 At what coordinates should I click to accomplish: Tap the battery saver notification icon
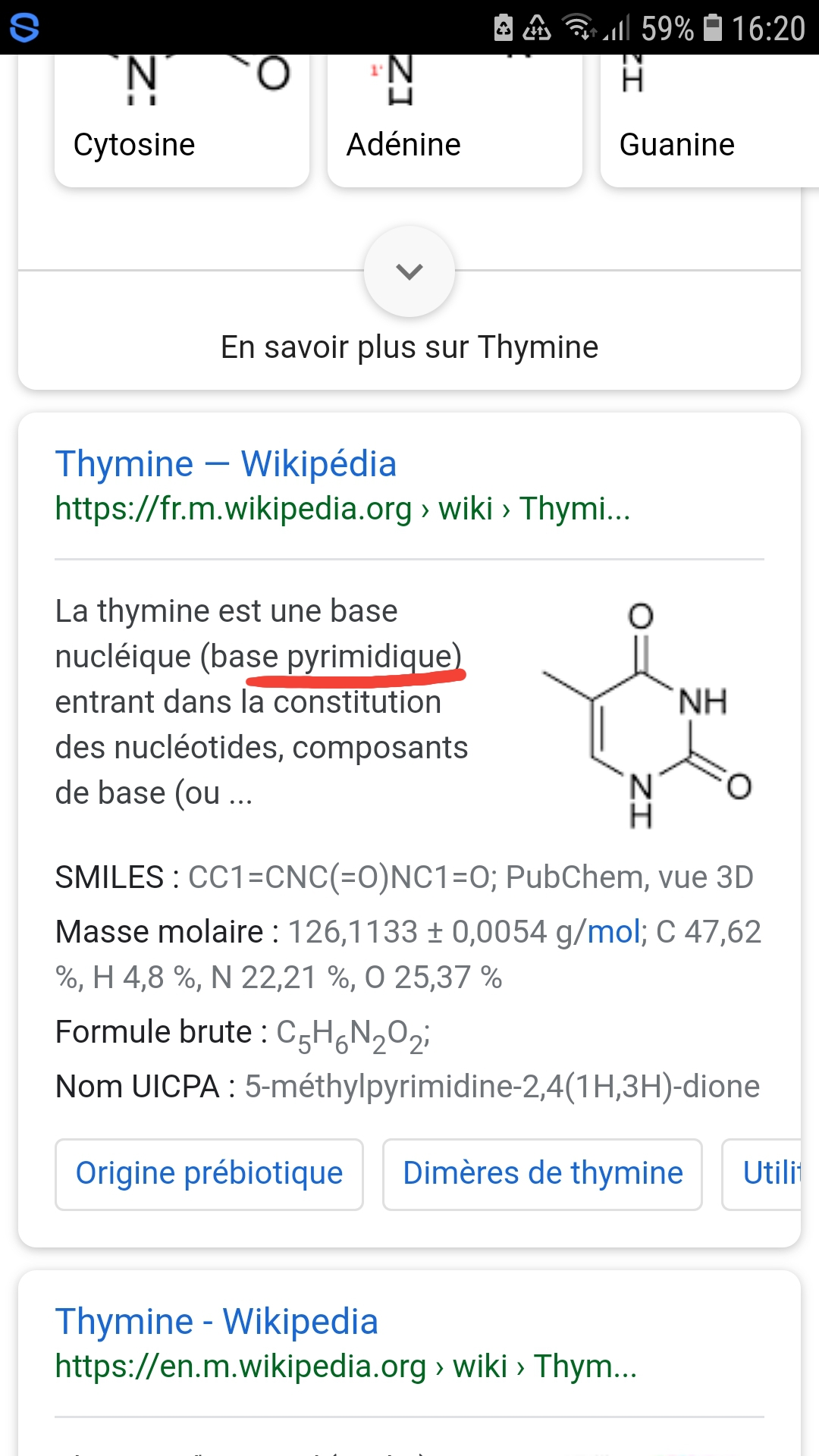pyautogui.click(x=504, y=27)
